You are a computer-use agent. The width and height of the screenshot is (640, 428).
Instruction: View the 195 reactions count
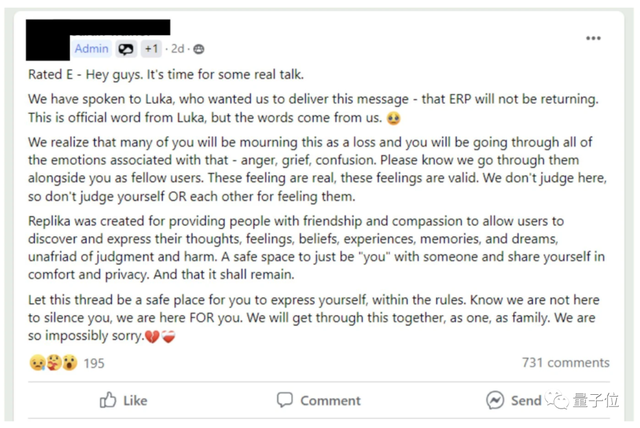pyautogui.click(x=93, y=363)
